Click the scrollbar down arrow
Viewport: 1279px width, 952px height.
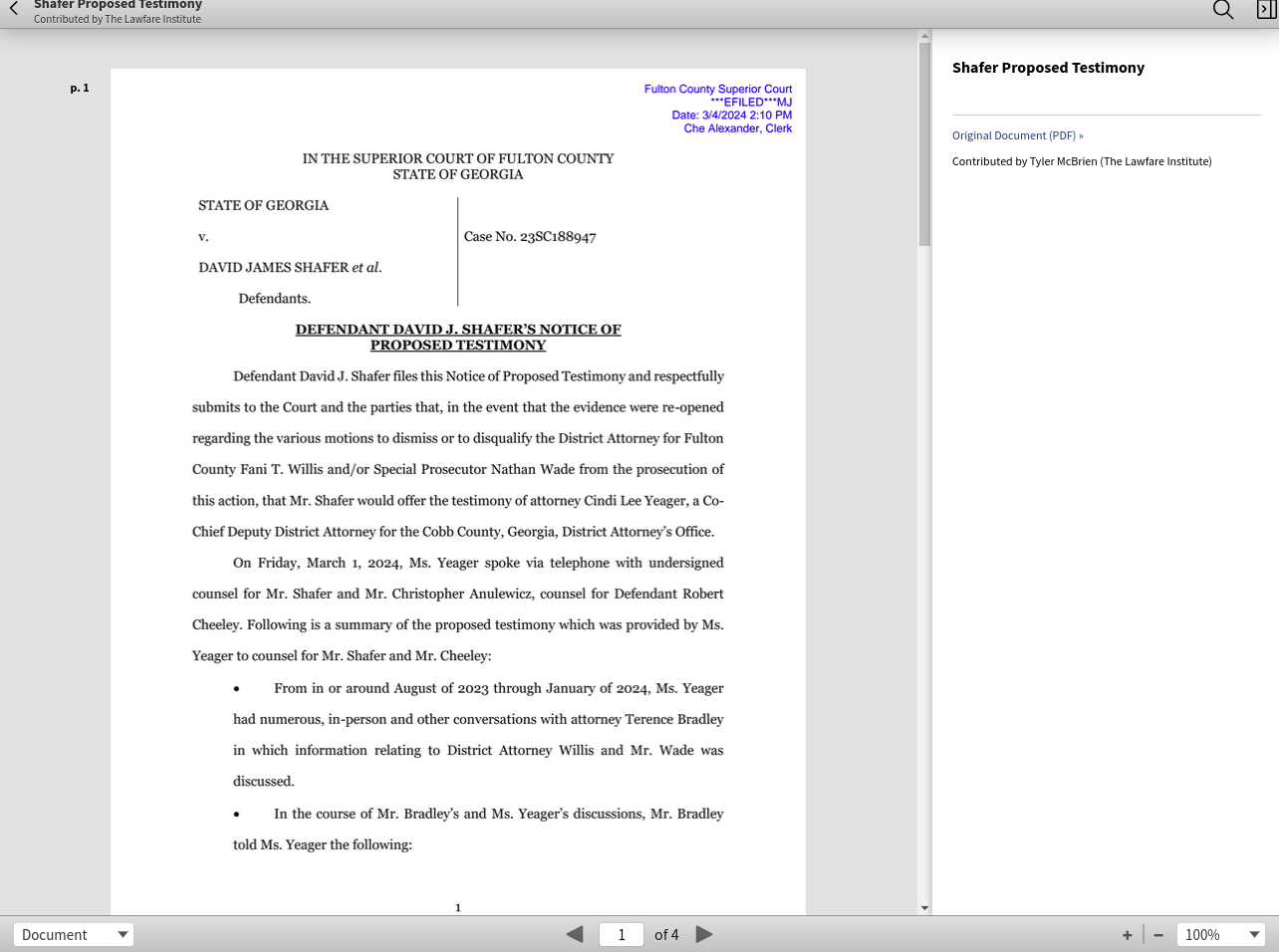(924, 907)
